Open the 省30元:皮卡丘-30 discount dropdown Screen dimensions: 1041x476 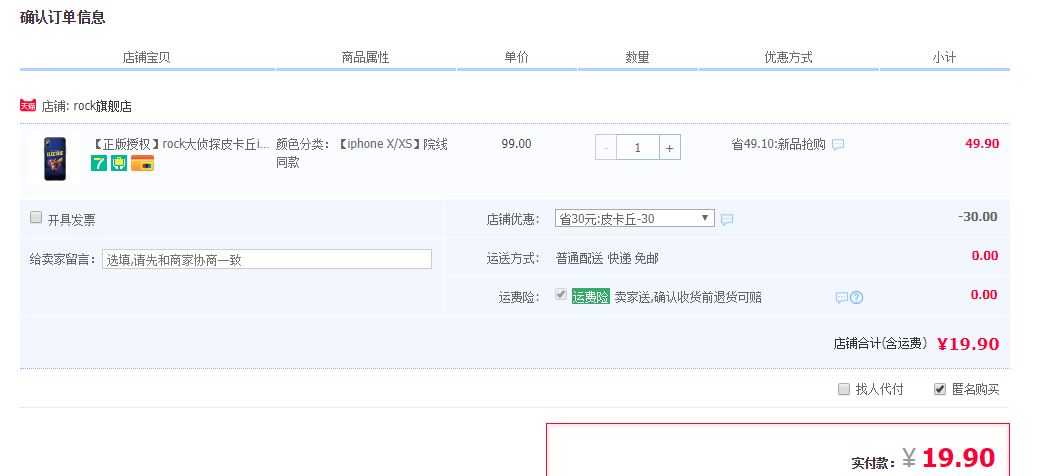(635, 218)
